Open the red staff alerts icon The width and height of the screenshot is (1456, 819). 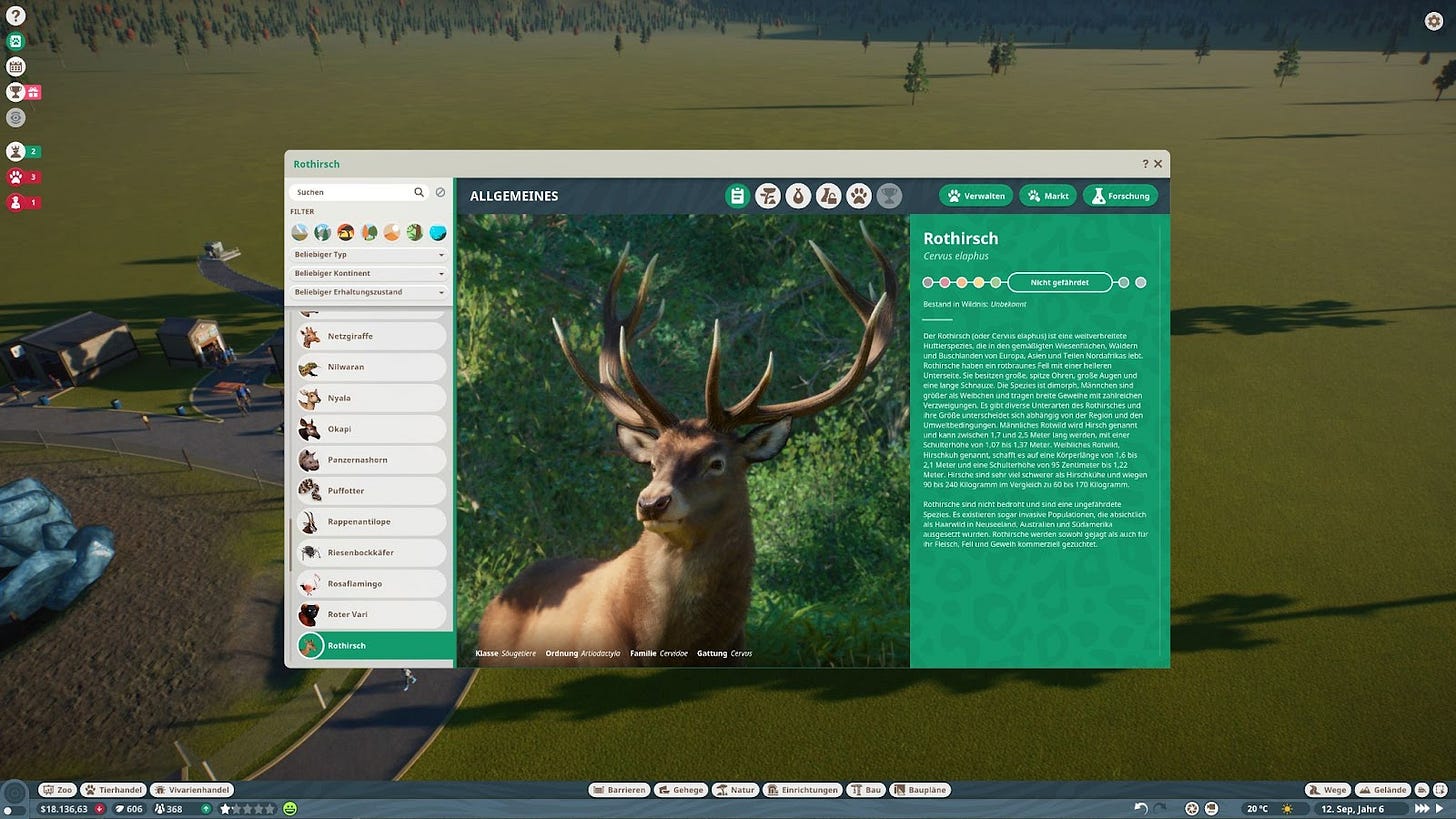(15, 202)
